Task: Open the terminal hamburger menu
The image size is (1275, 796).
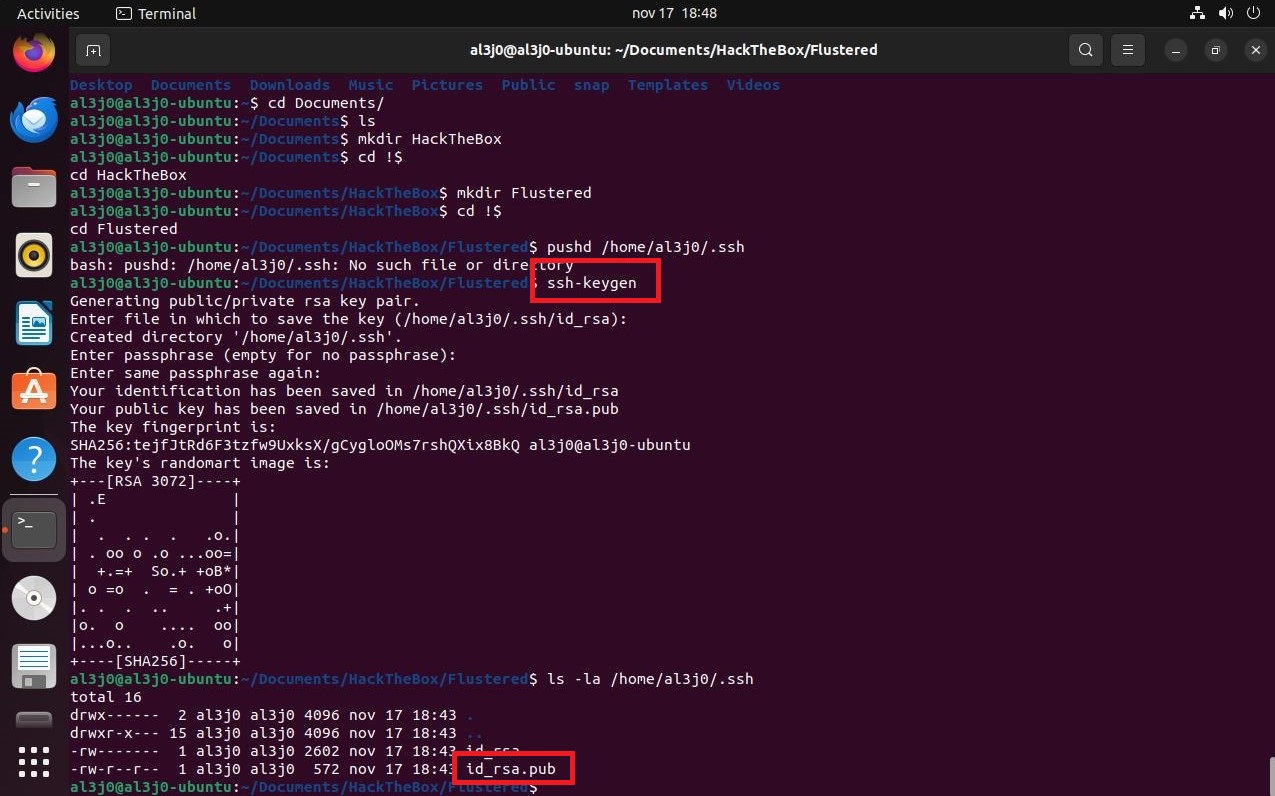Action: [1127, 50]
